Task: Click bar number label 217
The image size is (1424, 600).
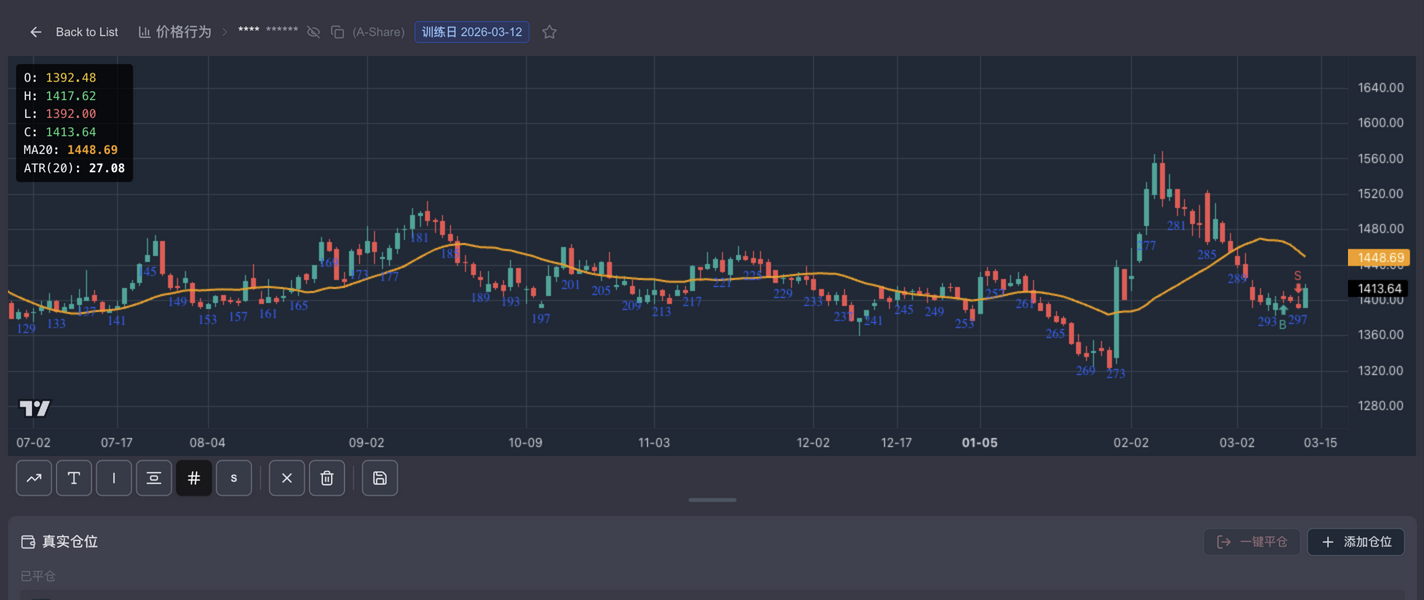Action: (692, 302)
